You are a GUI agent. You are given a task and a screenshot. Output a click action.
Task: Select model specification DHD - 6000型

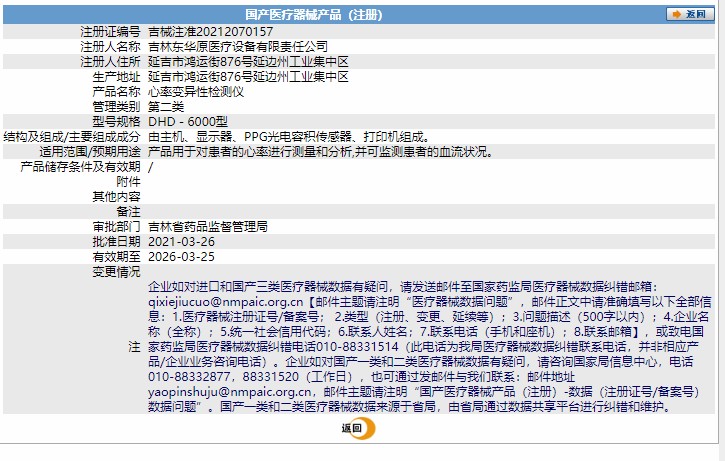click(x=188, y=122)
